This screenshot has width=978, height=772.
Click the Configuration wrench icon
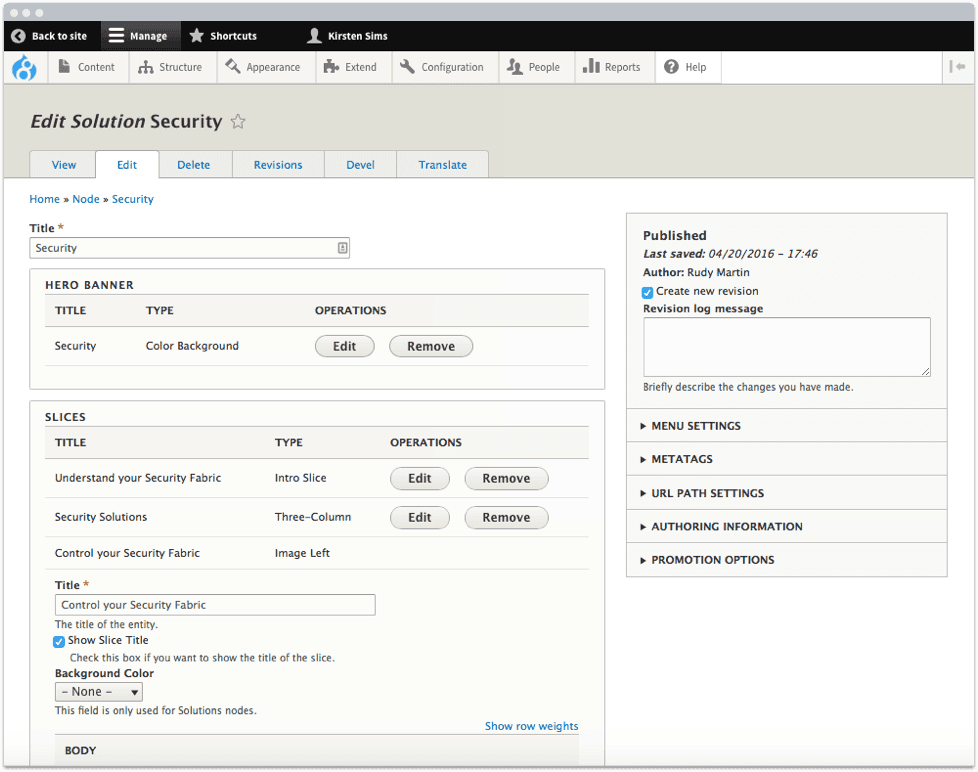pyautogui.click(x=407, y=67)
